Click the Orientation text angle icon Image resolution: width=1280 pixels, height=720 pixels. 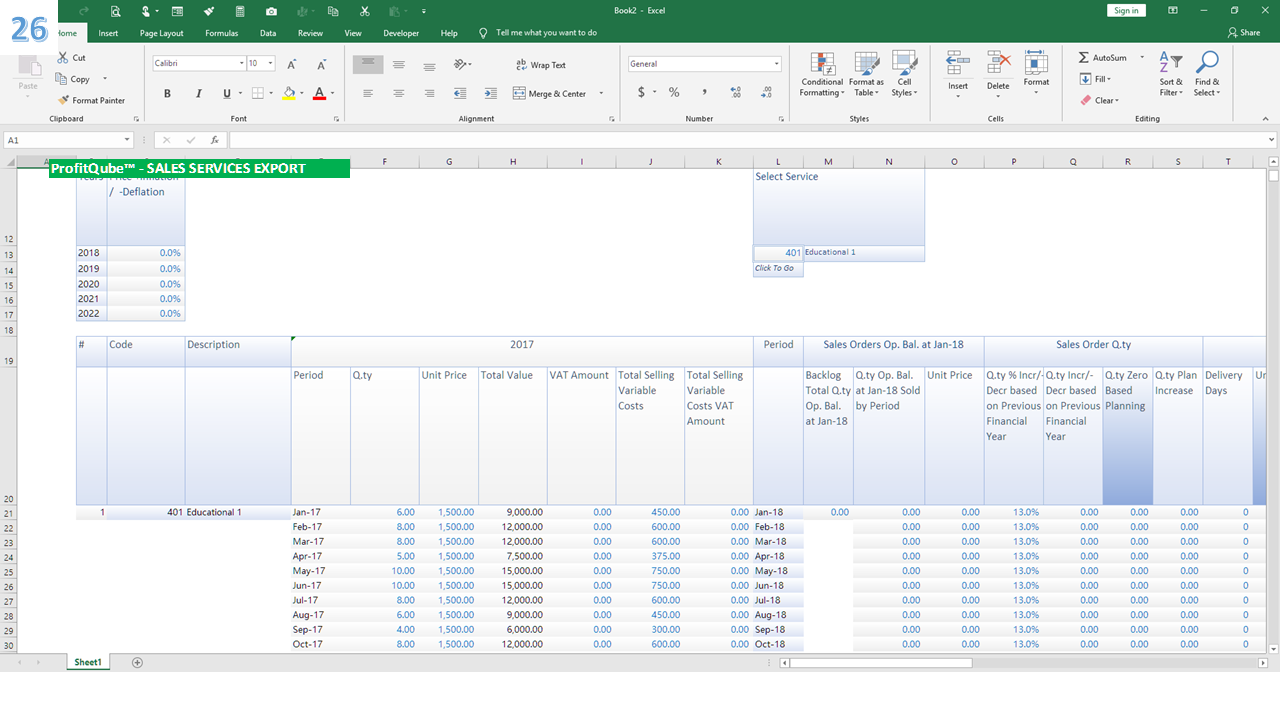461,64
